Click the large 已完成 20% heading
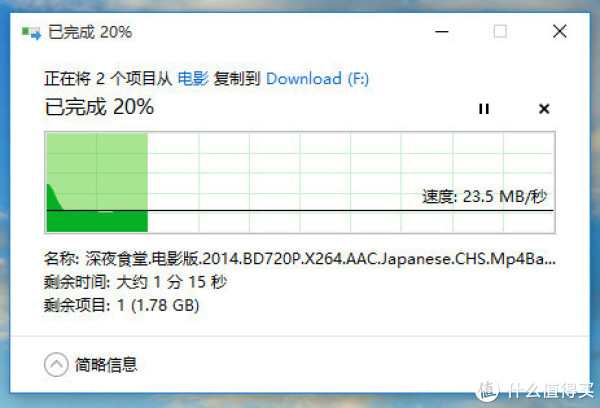Viewport: 600px width, 408px height. click(99, 107)
